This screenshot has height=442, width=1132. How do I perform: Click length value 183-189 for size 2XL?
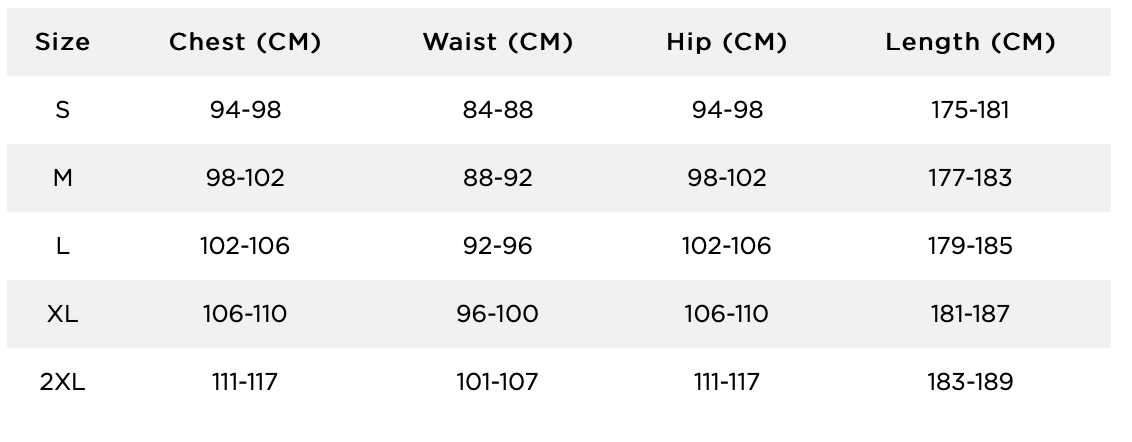(970, 382)
